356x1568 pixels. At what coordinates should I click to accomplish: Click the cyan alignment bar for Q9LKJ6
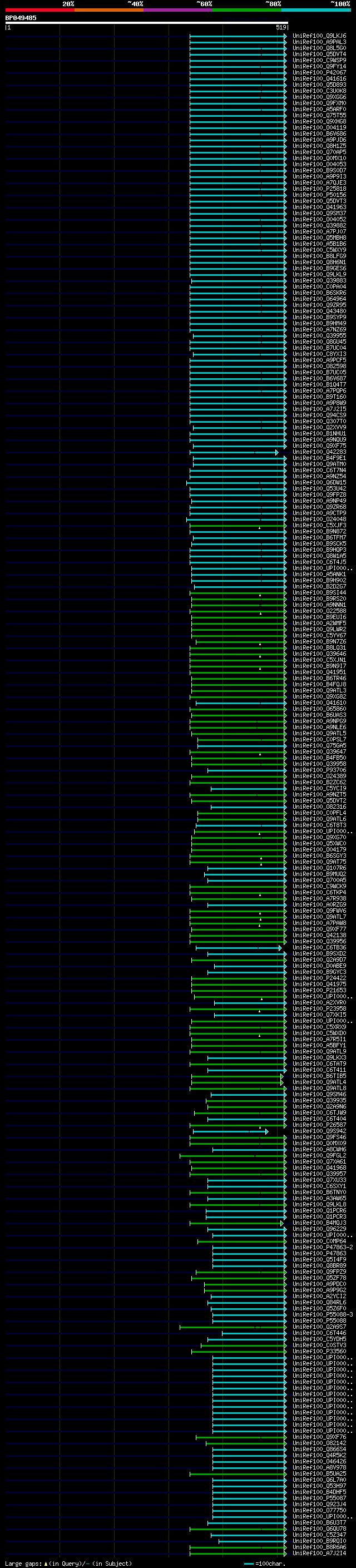pos(238,36)
